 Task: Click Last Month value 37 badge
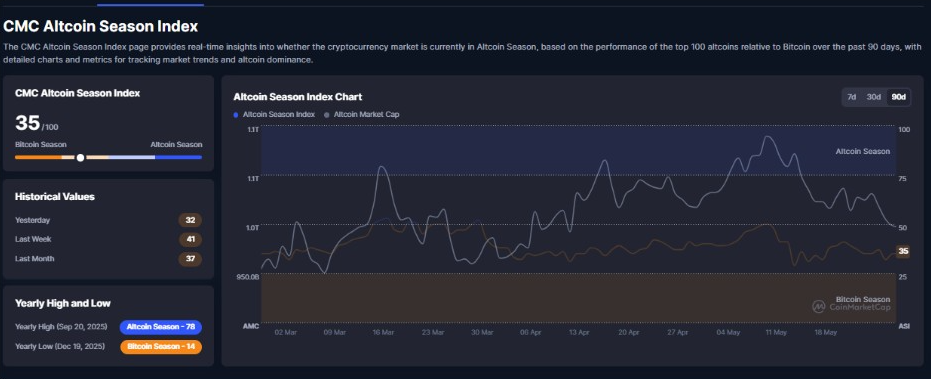[x=190, y=259]
